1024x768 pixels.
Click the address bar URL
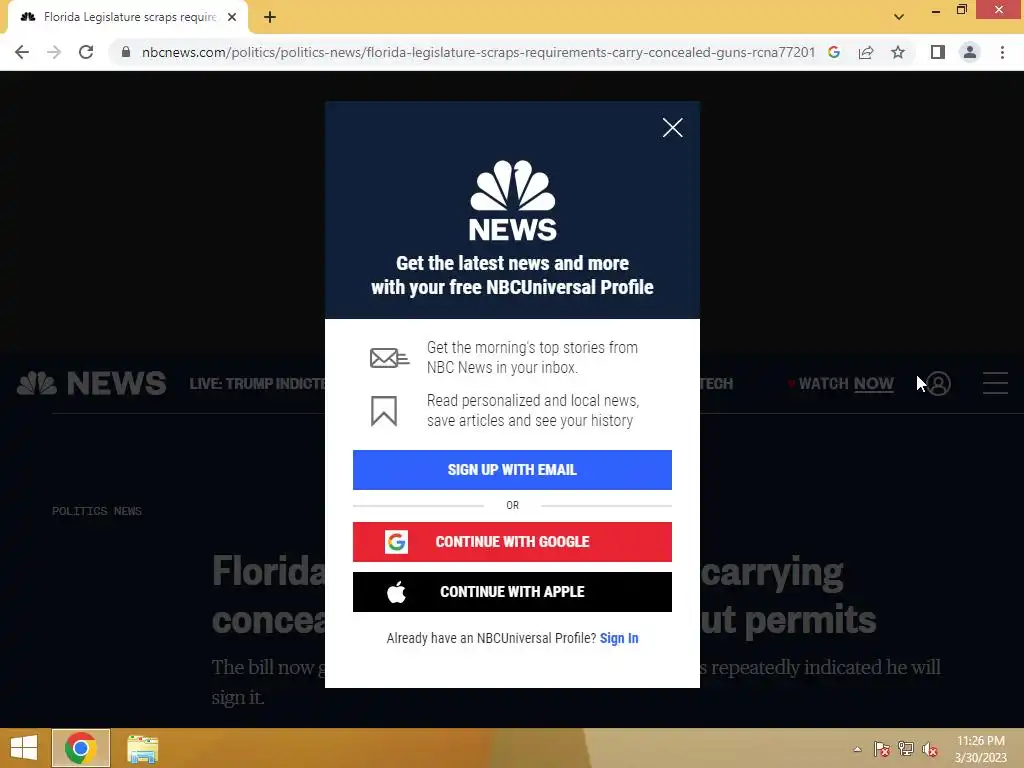point(478,52)
